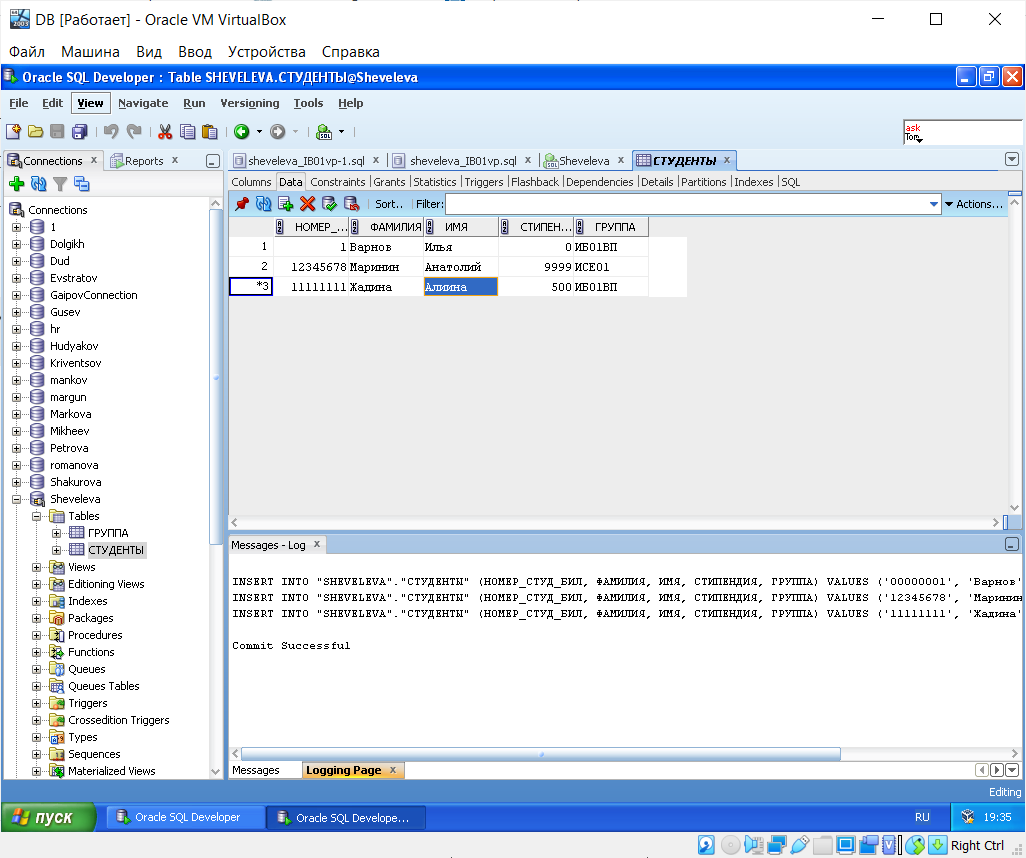Commit changes icon in data toolbar

point(329,204)
